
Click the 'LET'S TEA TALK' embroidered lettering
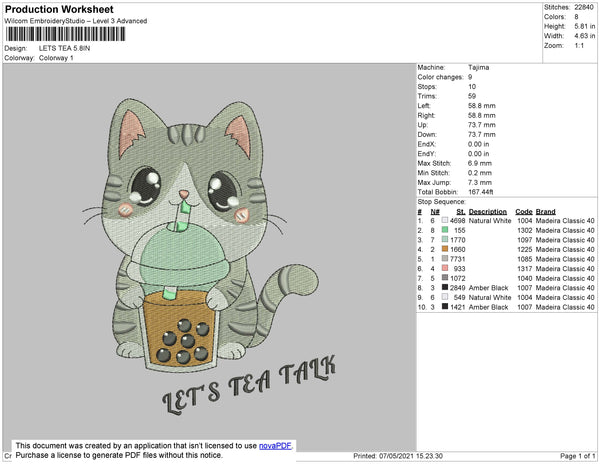pos(249,385)
